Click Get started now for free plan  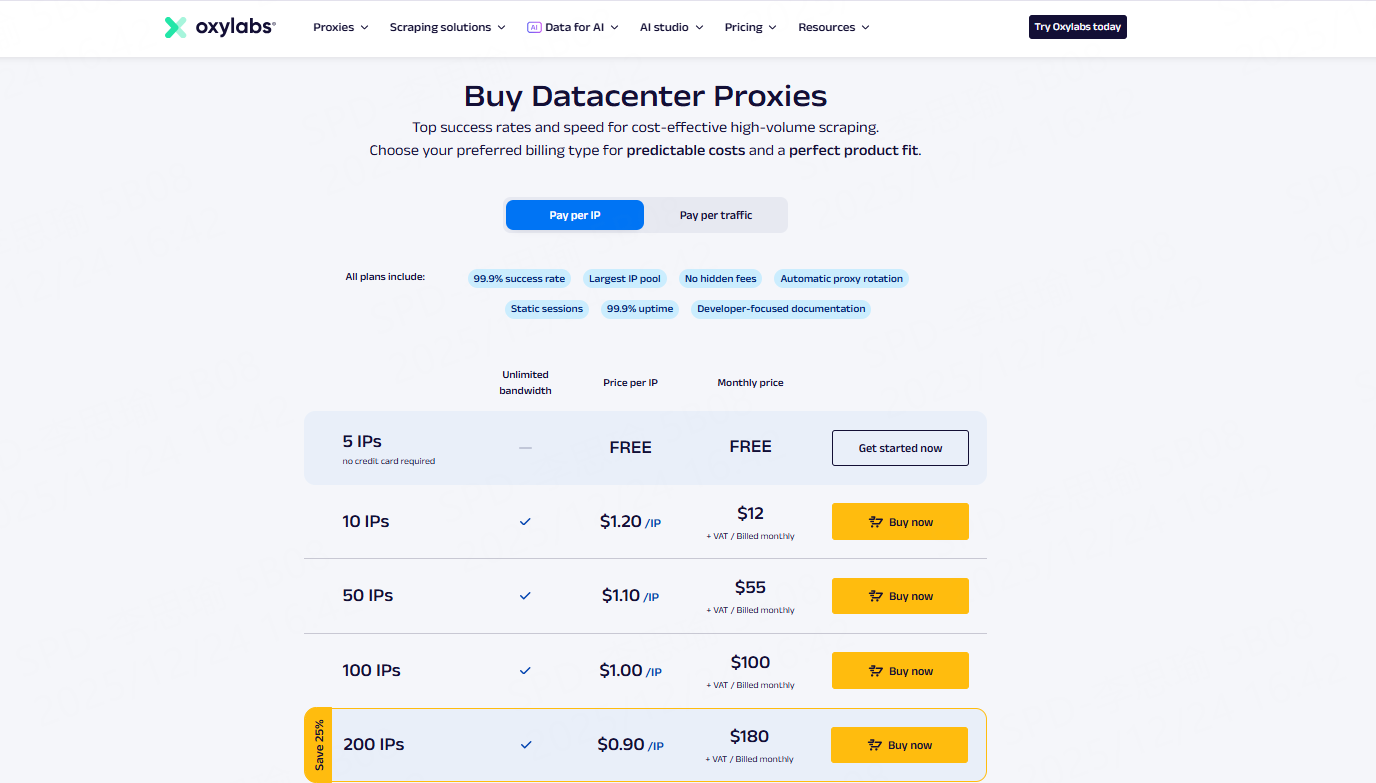click(900, 448)
